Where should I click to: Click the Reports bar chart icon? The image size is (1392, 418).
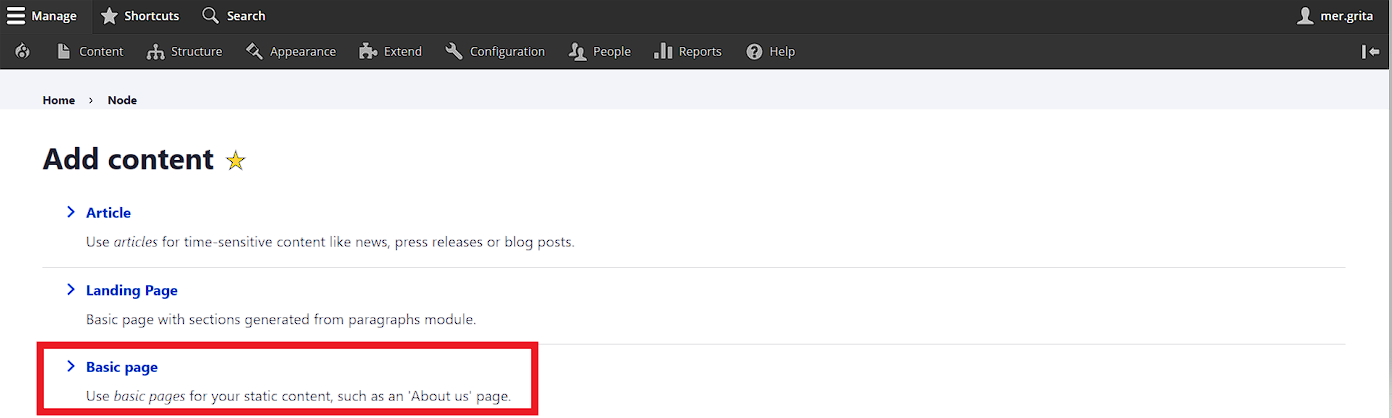click(x=662, y=51)
